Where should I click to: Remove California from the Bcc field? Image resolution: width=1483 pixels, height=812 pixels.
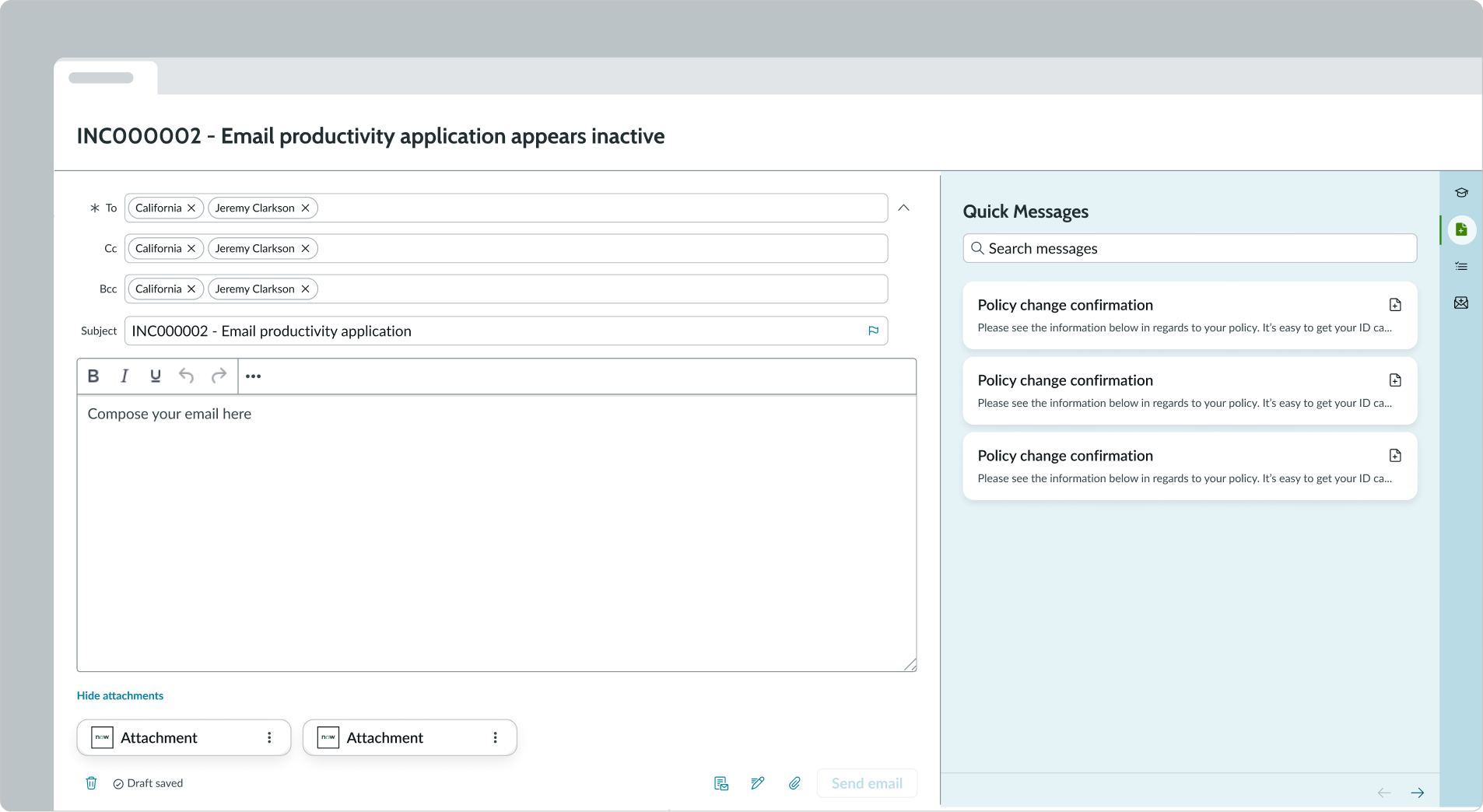click(191, 289)
